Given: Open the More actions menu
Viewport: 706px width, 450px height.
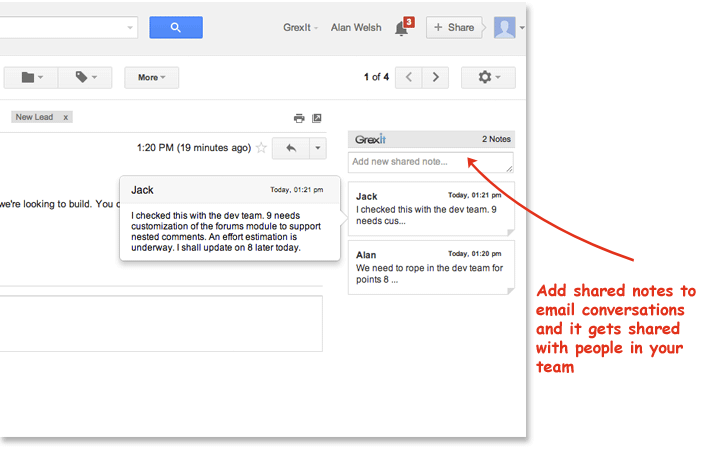Looking at the screenshot, I should point(151,77).
